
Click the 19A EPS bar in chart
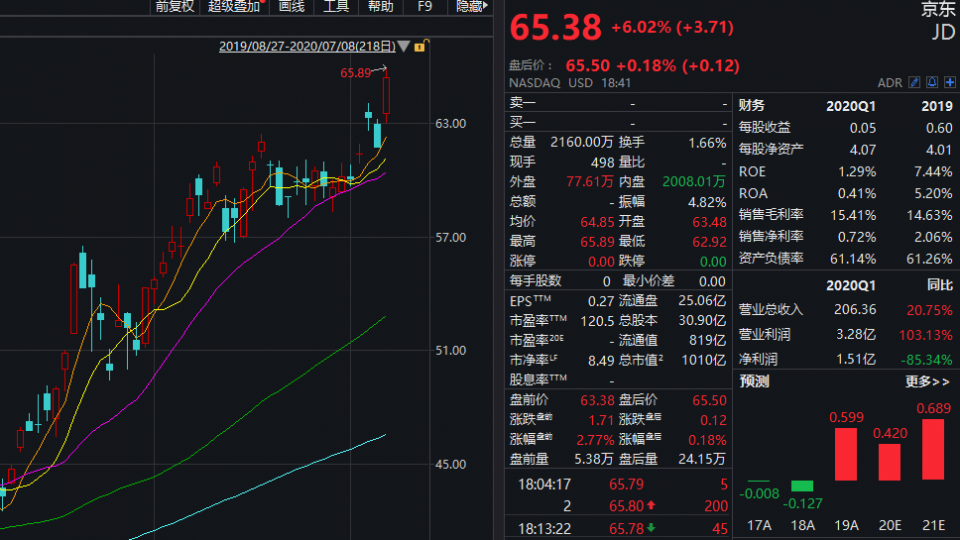click(x=846, y=454)
